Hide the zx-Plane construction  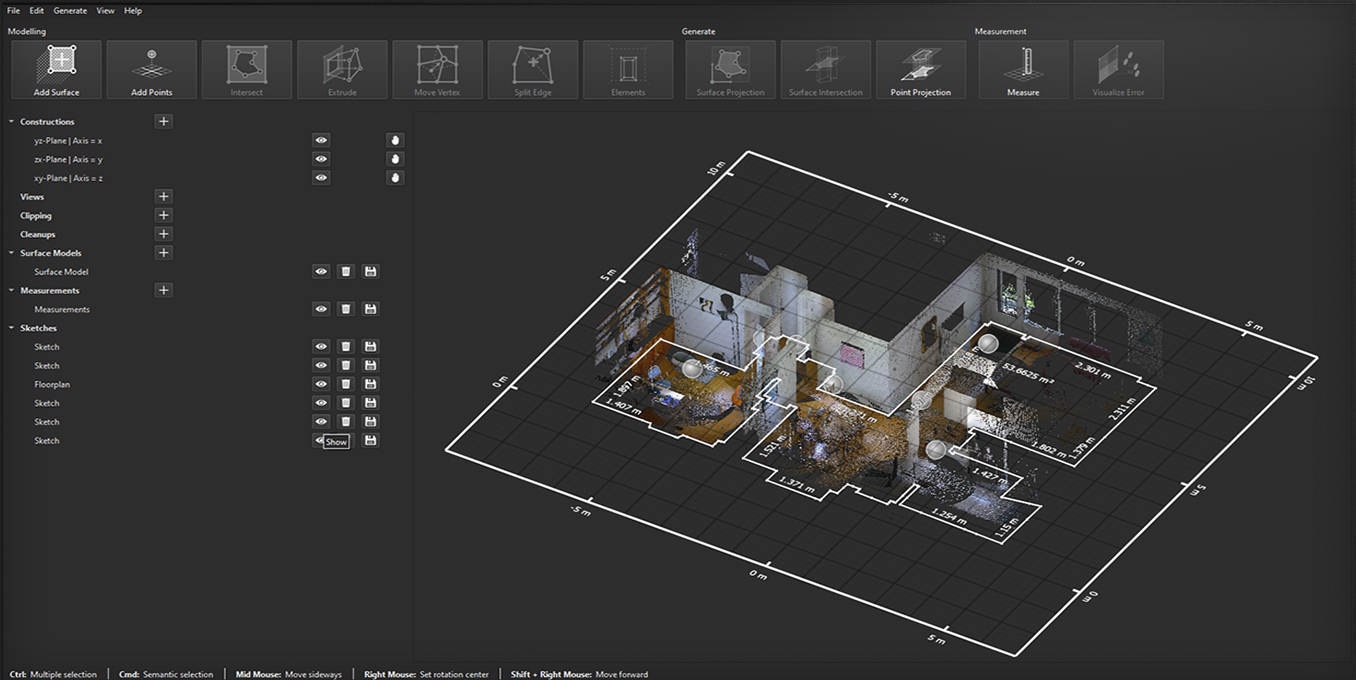[321, 159]
